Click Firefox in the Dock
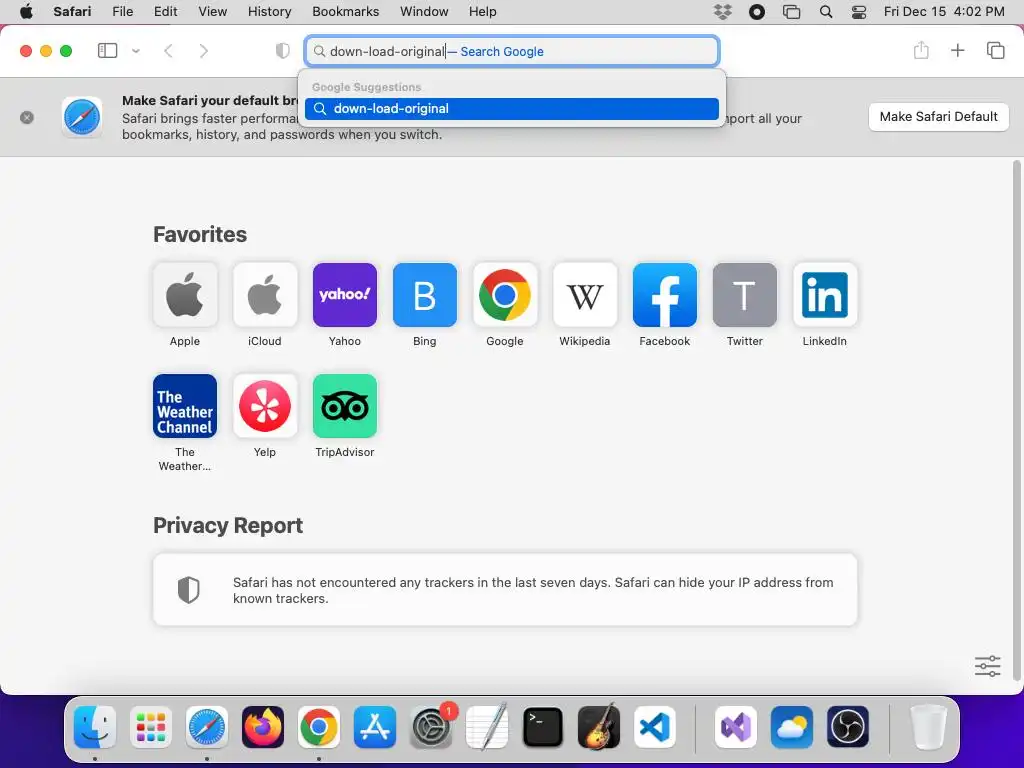Screen dimensions: 1024x768 263,727
